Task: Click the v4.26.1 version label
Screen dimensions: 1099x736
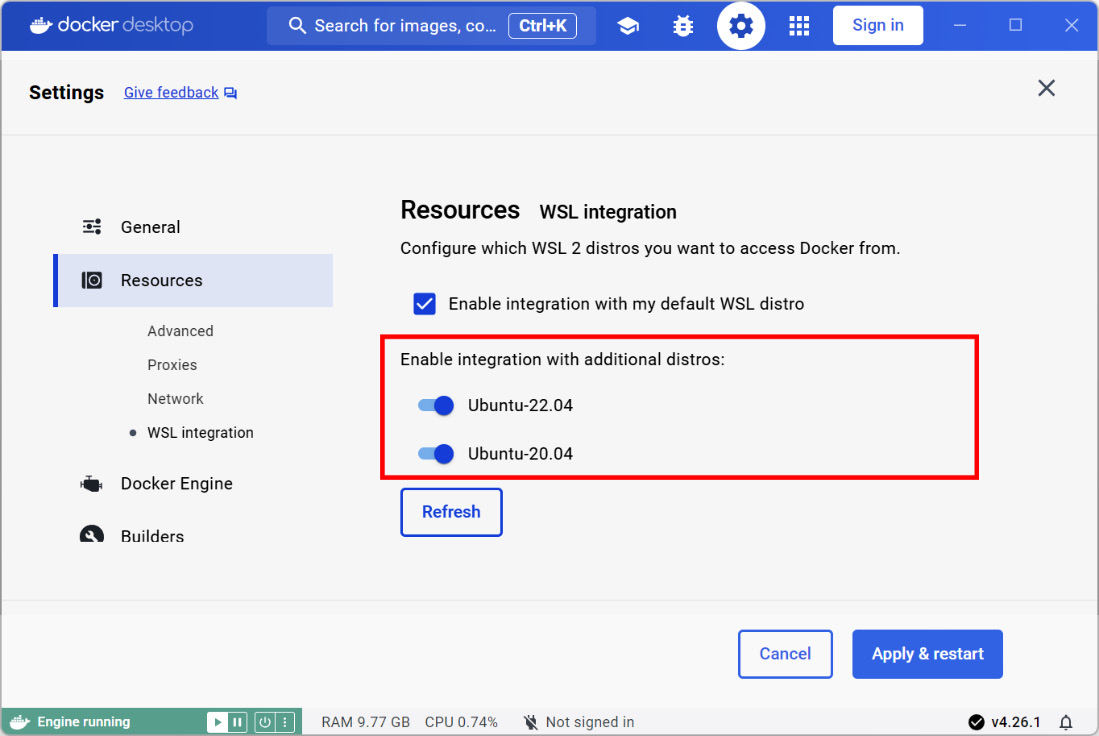Action: [1016, 722]
